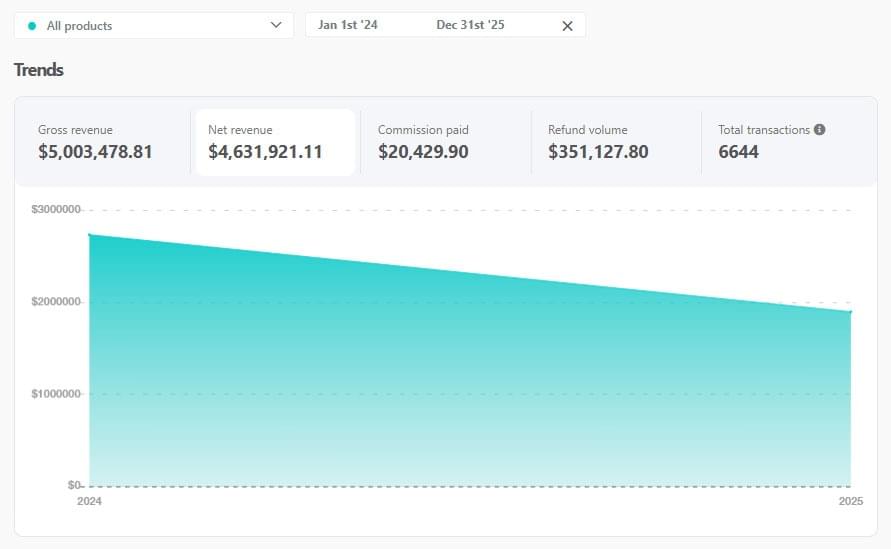Click the chevron arrow beside All products
Screen dimensions: 891x549
[276, 26]
